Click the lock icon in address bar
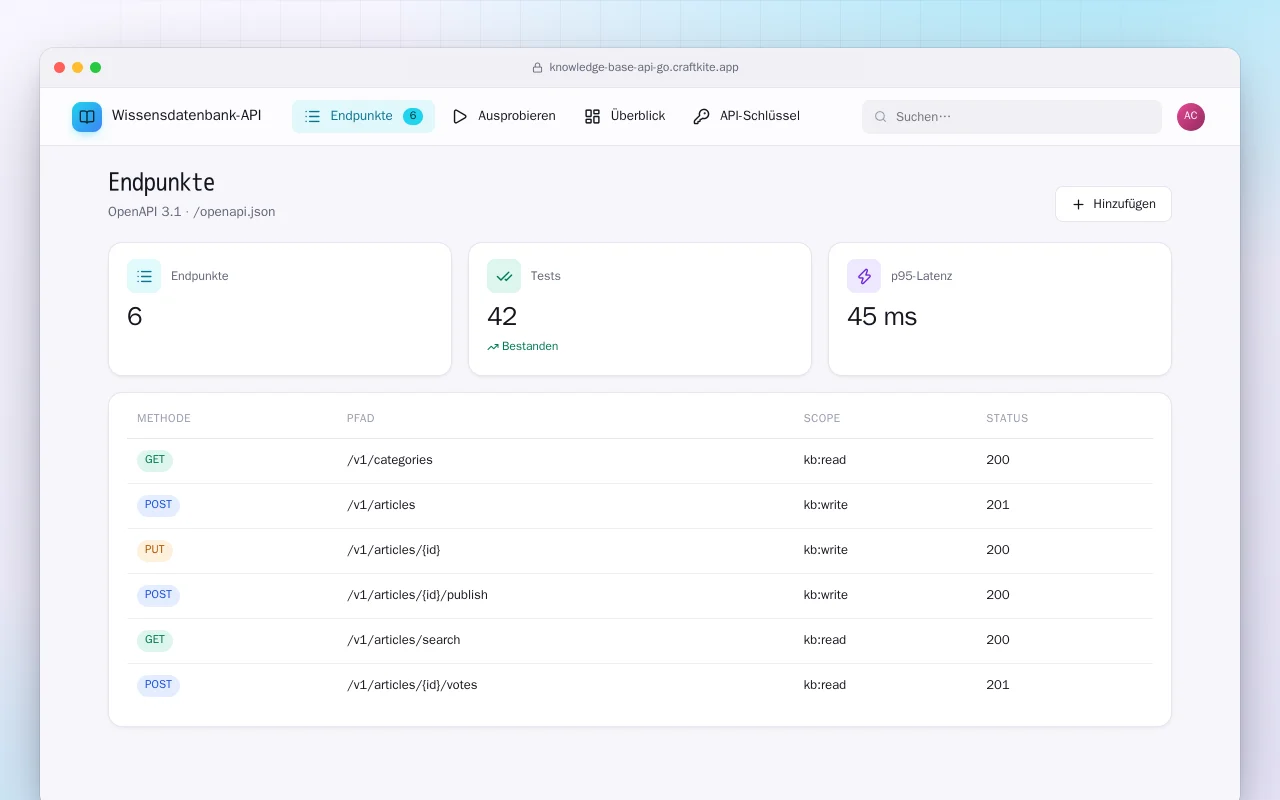1280x800 pixels. (x=538, y=68)
